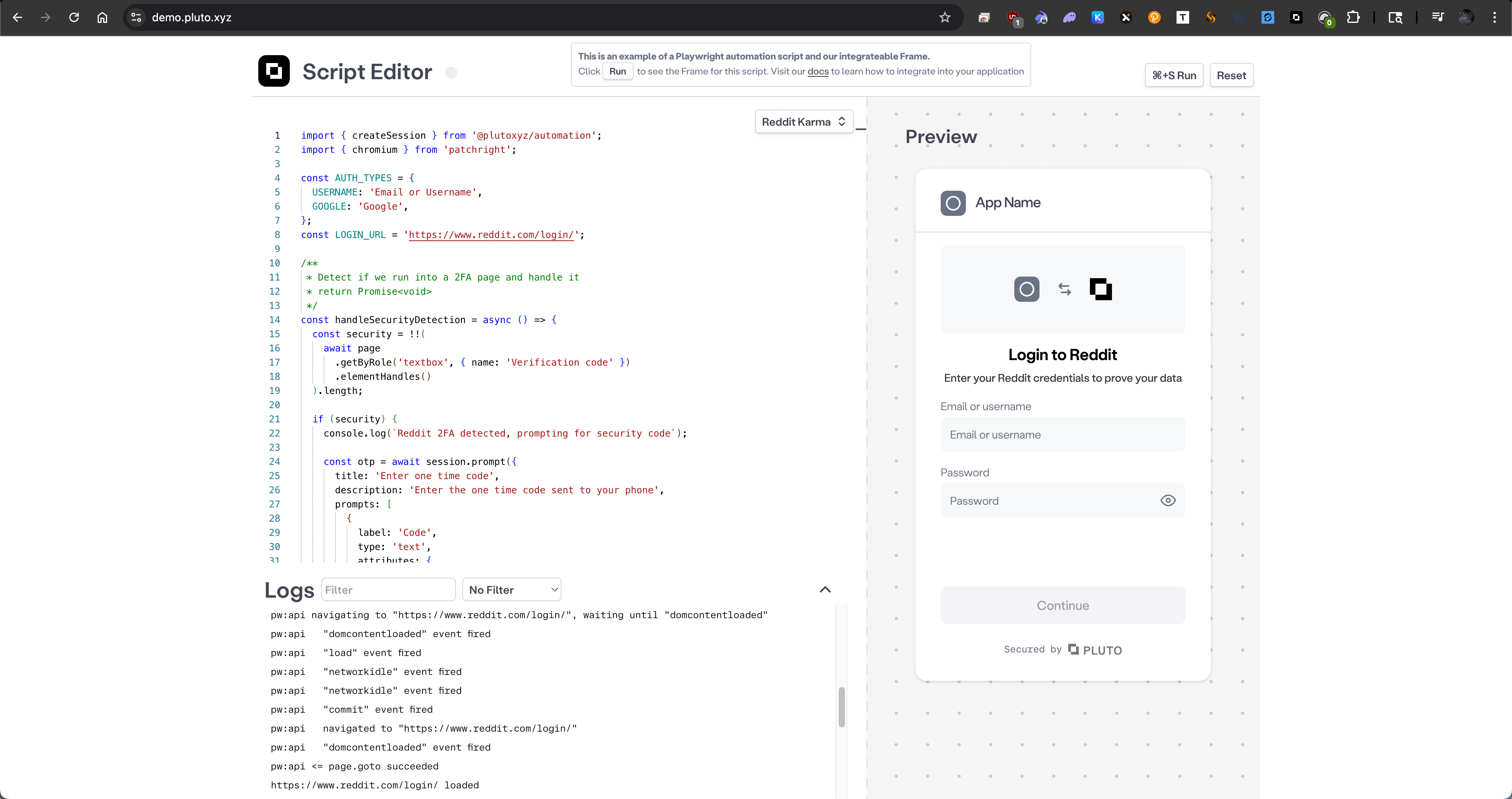Screen dimensions: 1512x799
Task: Click the Continue button in the preview
Action: coord(1062,605)
